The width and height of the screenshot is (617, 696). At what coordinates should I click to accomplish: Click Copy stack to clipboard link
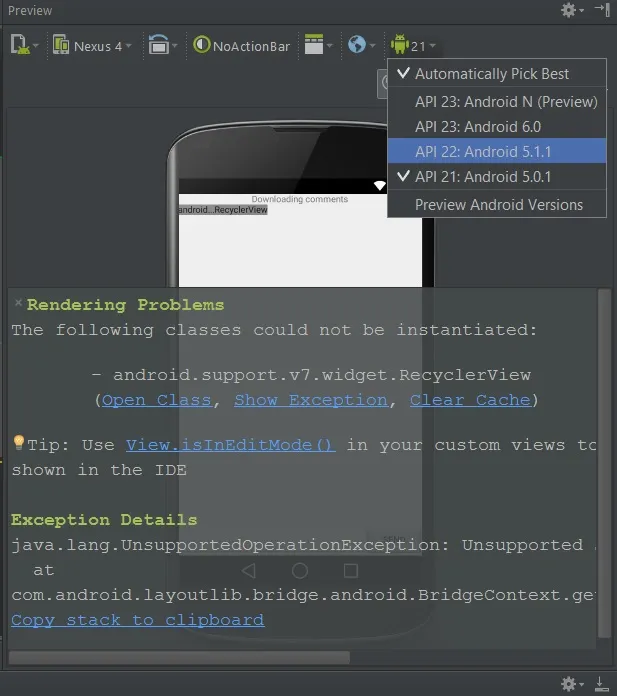pos(138,620)
